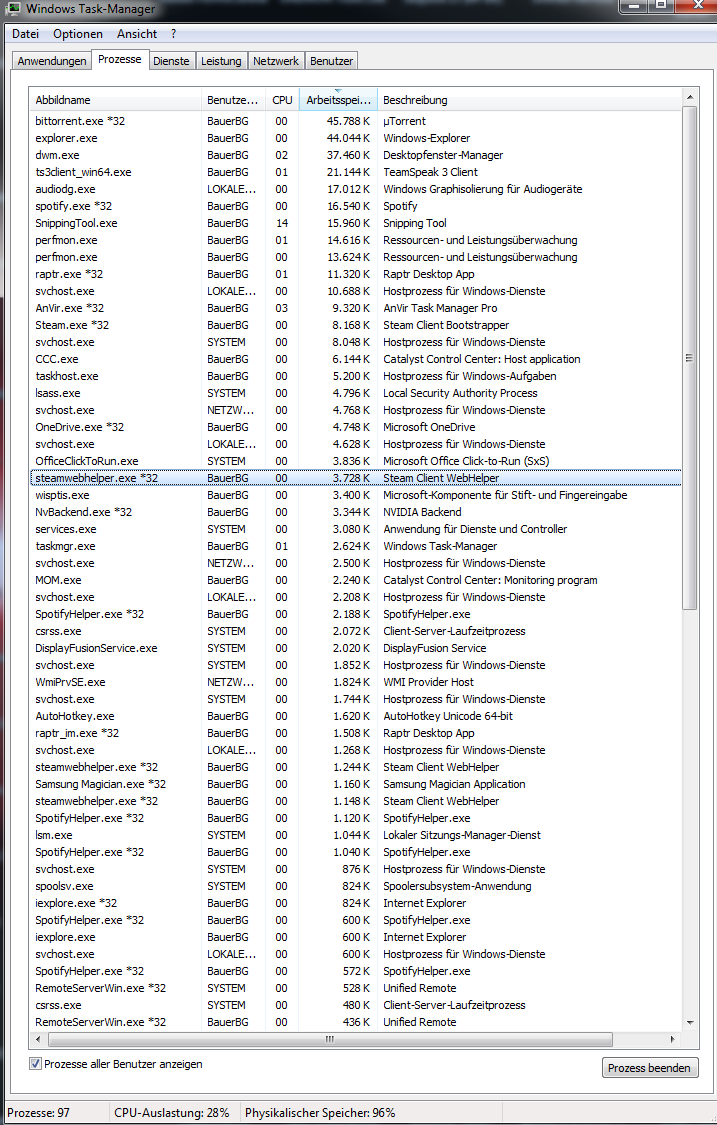The width and height of the screenshot is (717, 1125).
Task: Select the CCC.exe process
Action: point(355,359)
